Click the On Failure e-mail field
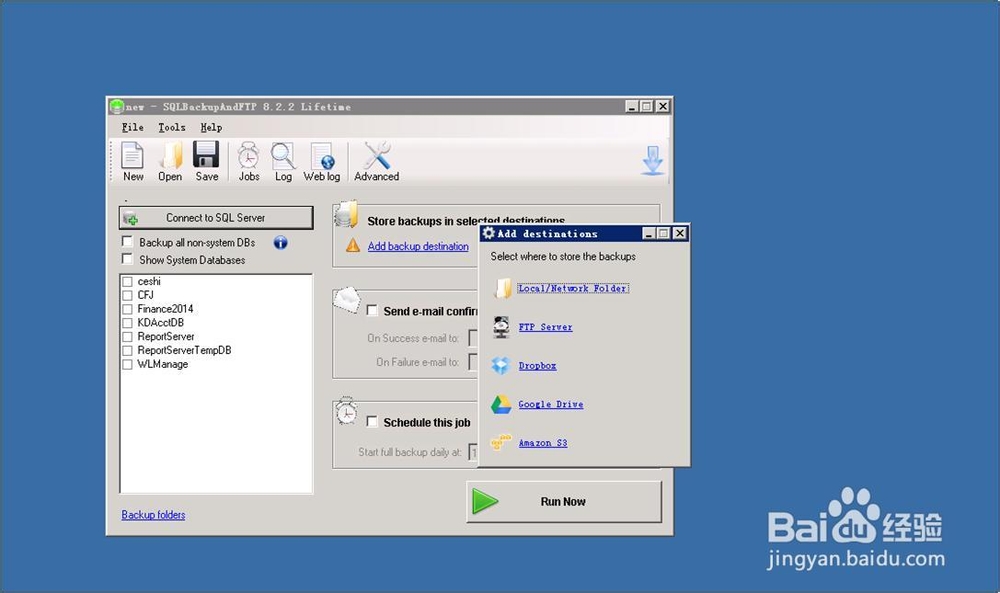The image size is (1000, 593). point(473,362)
